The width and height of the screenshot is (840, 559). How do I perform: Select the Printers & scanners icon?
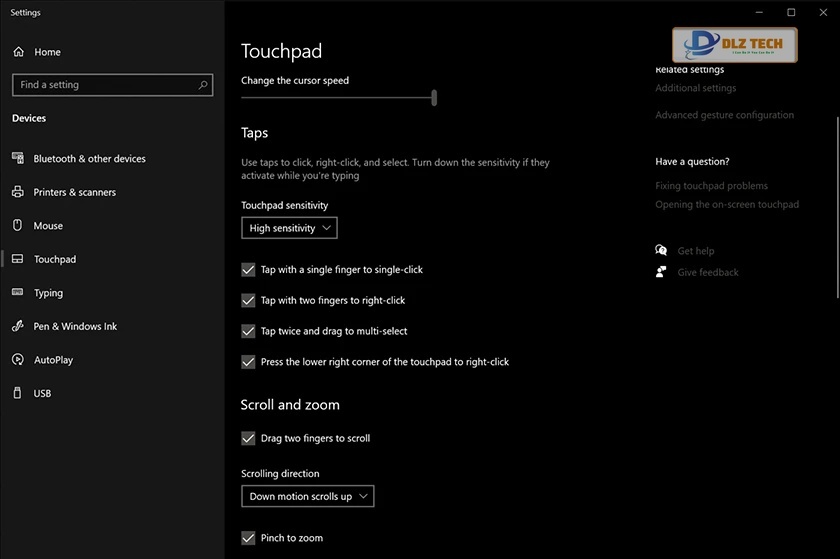pos(18,192)
